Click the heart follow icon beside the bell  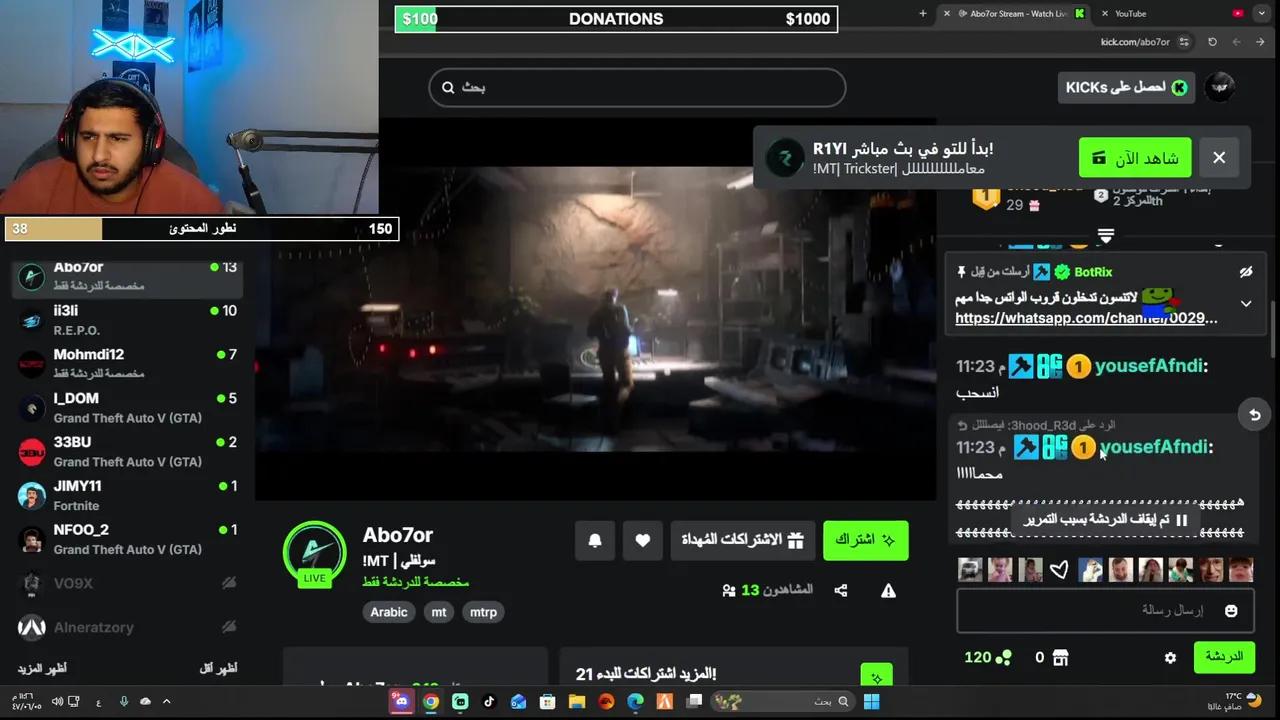[643, 540]
